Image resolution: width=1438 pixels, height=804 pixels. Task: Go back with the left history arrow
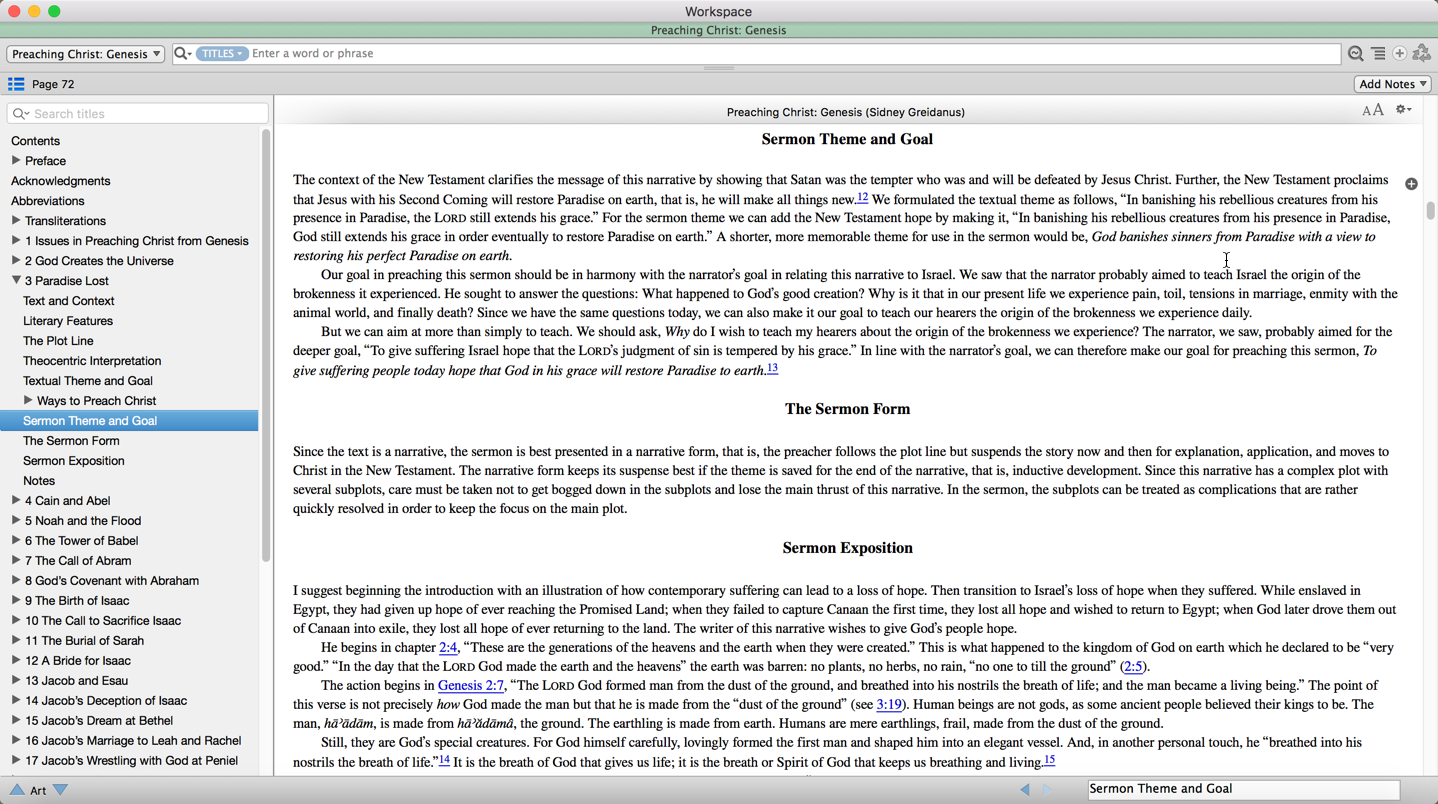pos(1025,790)
